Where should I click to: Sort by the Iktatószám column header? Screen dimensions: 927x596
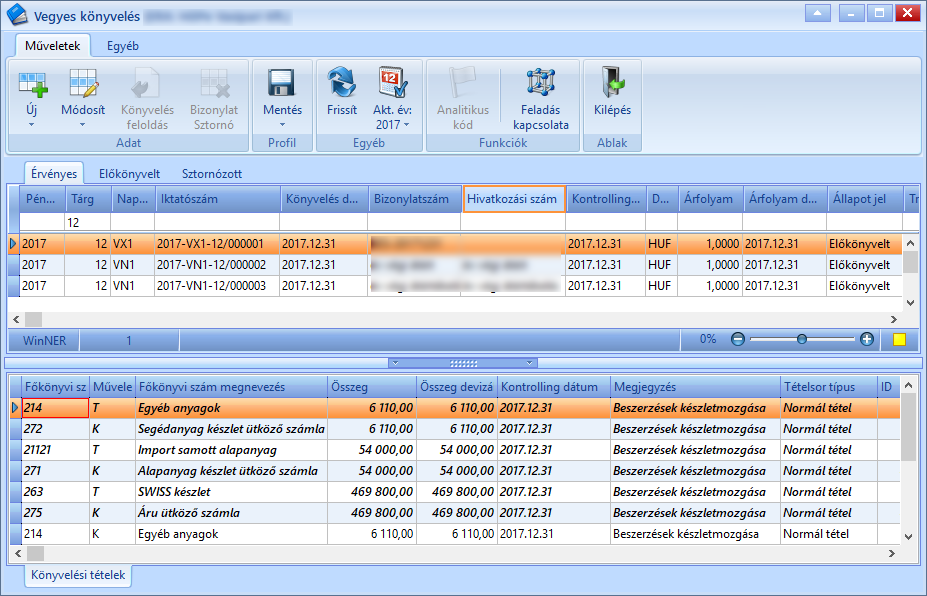(218, 199)
